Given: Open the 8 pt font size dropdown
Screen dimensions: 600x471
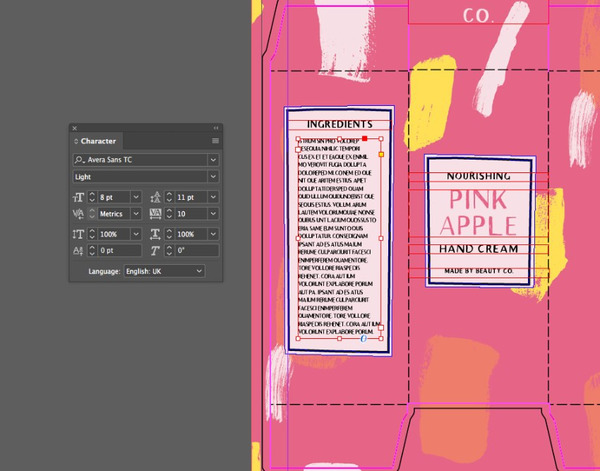Looking at the screenshot, I should tap(136, 197).
